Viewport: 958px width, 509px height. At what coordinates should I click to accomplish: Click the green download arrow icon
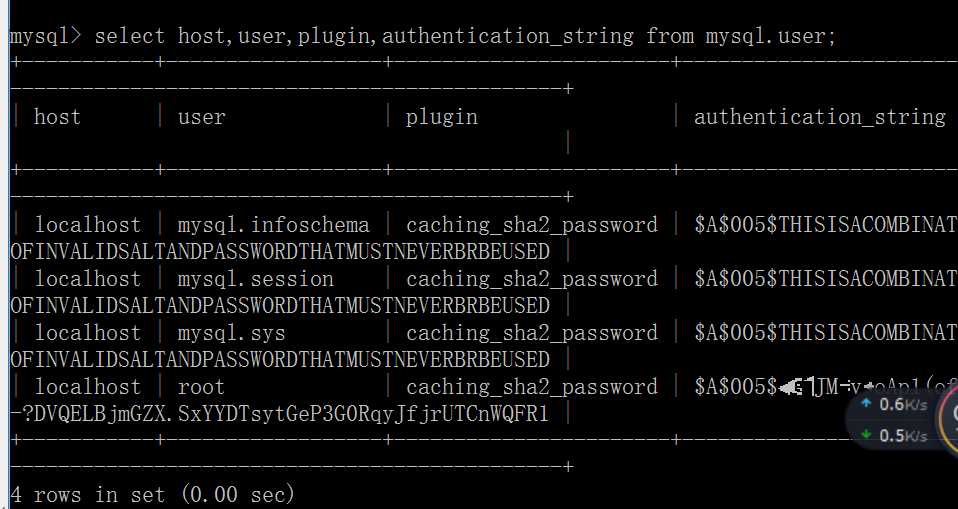point(866,434)
